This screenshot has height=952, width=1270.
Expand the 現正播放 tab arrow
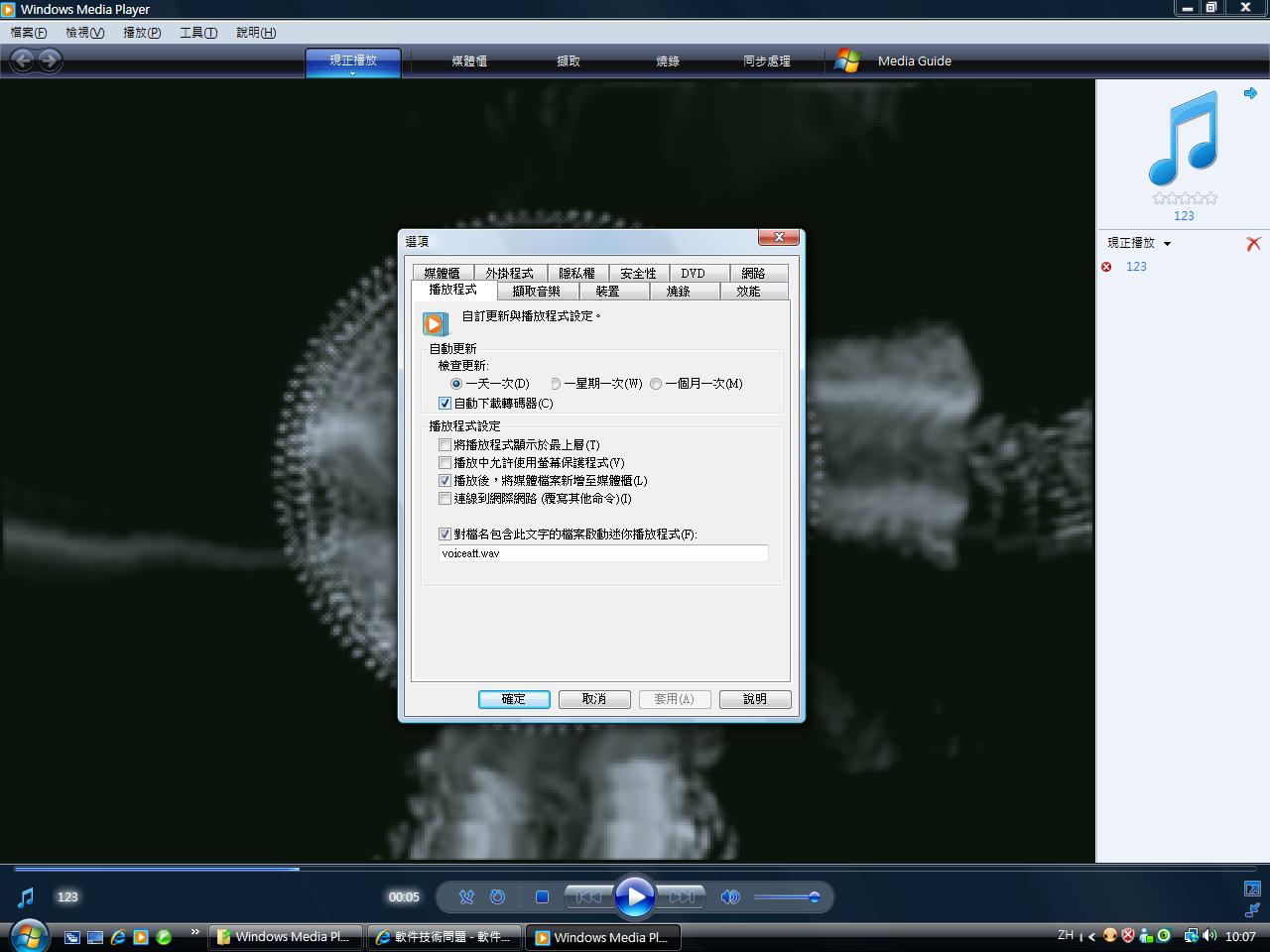click(352, 73)
